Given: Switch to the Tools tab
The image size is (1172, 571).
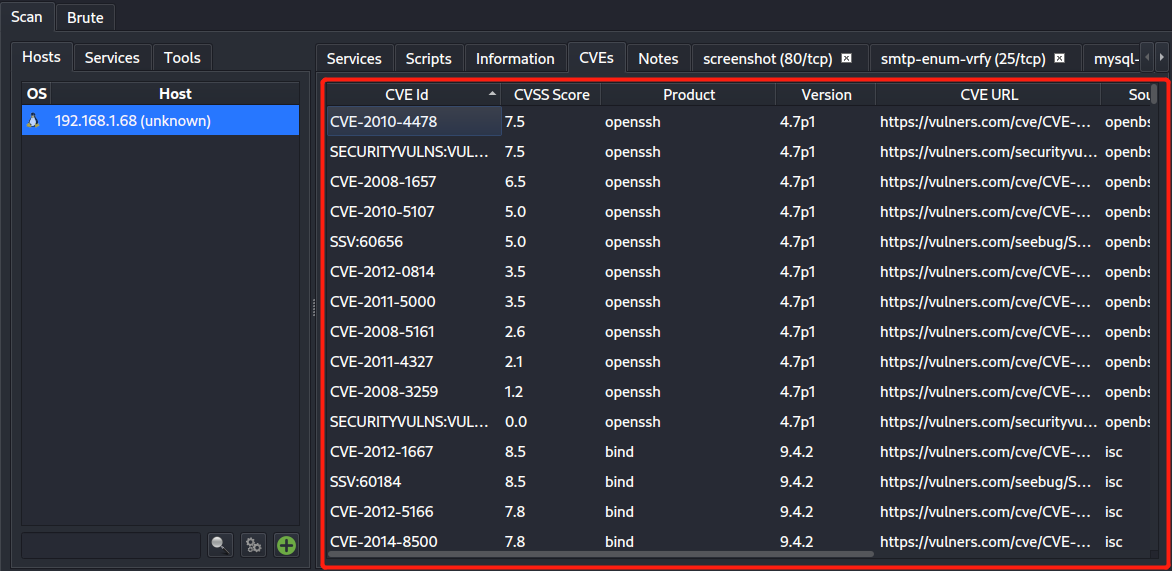Looking at the screenshot, I should click(182, 58).
